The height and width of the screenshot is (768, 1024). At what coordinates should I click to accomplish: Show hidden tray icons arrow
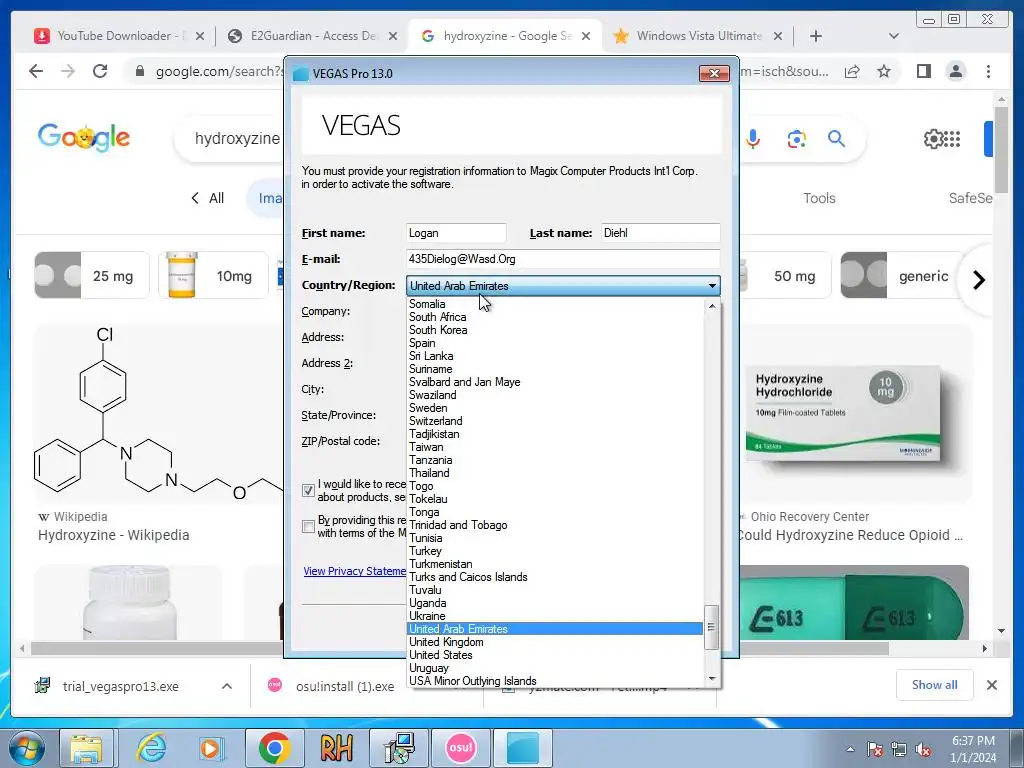850,750
